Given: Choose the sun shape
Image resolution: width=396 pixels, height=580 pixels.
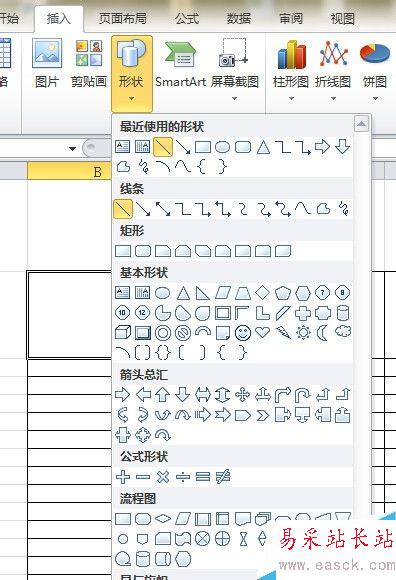Looking at the screenshot, I should click(303, 333).
